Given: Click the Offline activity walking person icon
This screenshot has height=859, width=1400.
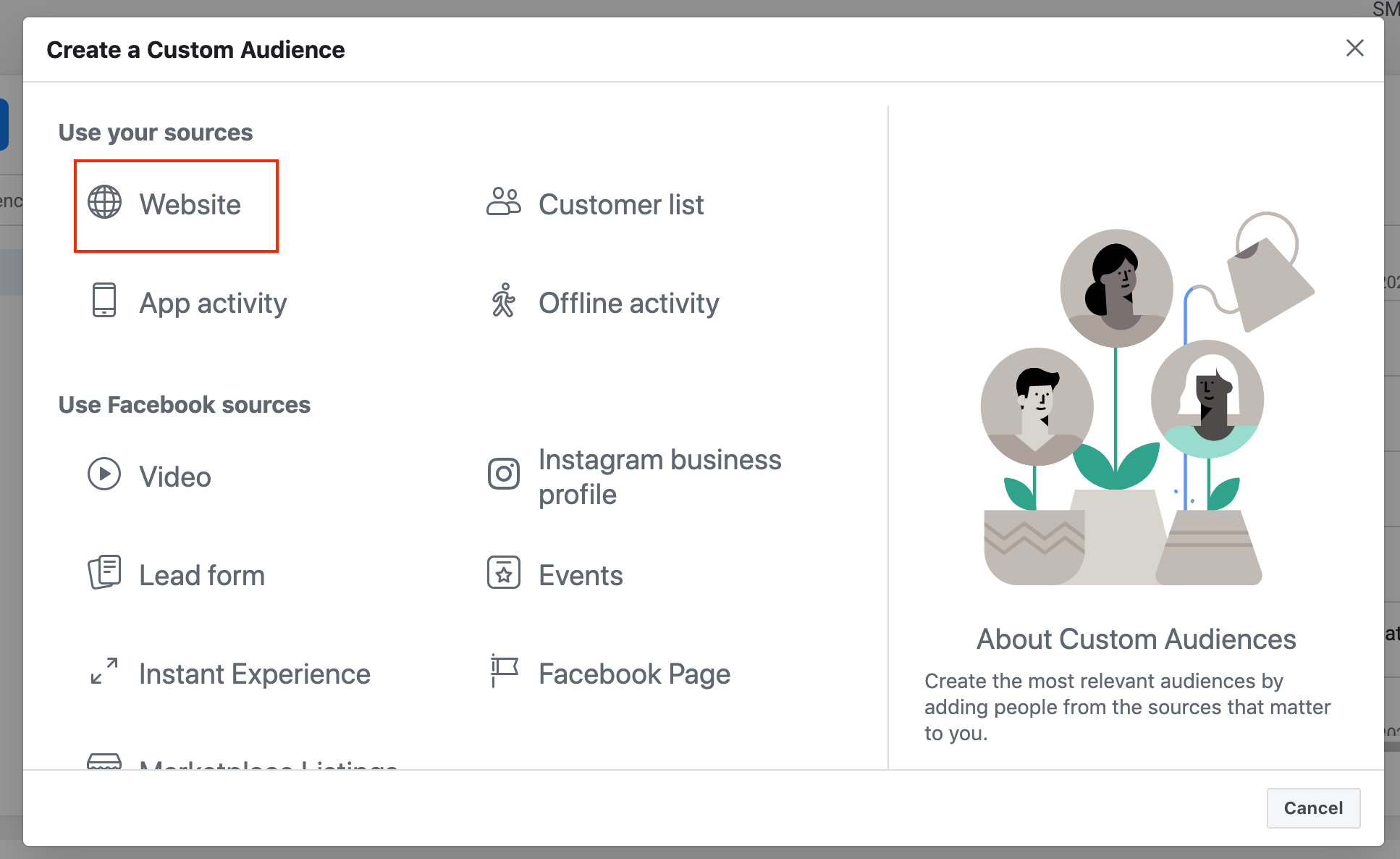Looking at the screenshot, I should click(503, 300).
